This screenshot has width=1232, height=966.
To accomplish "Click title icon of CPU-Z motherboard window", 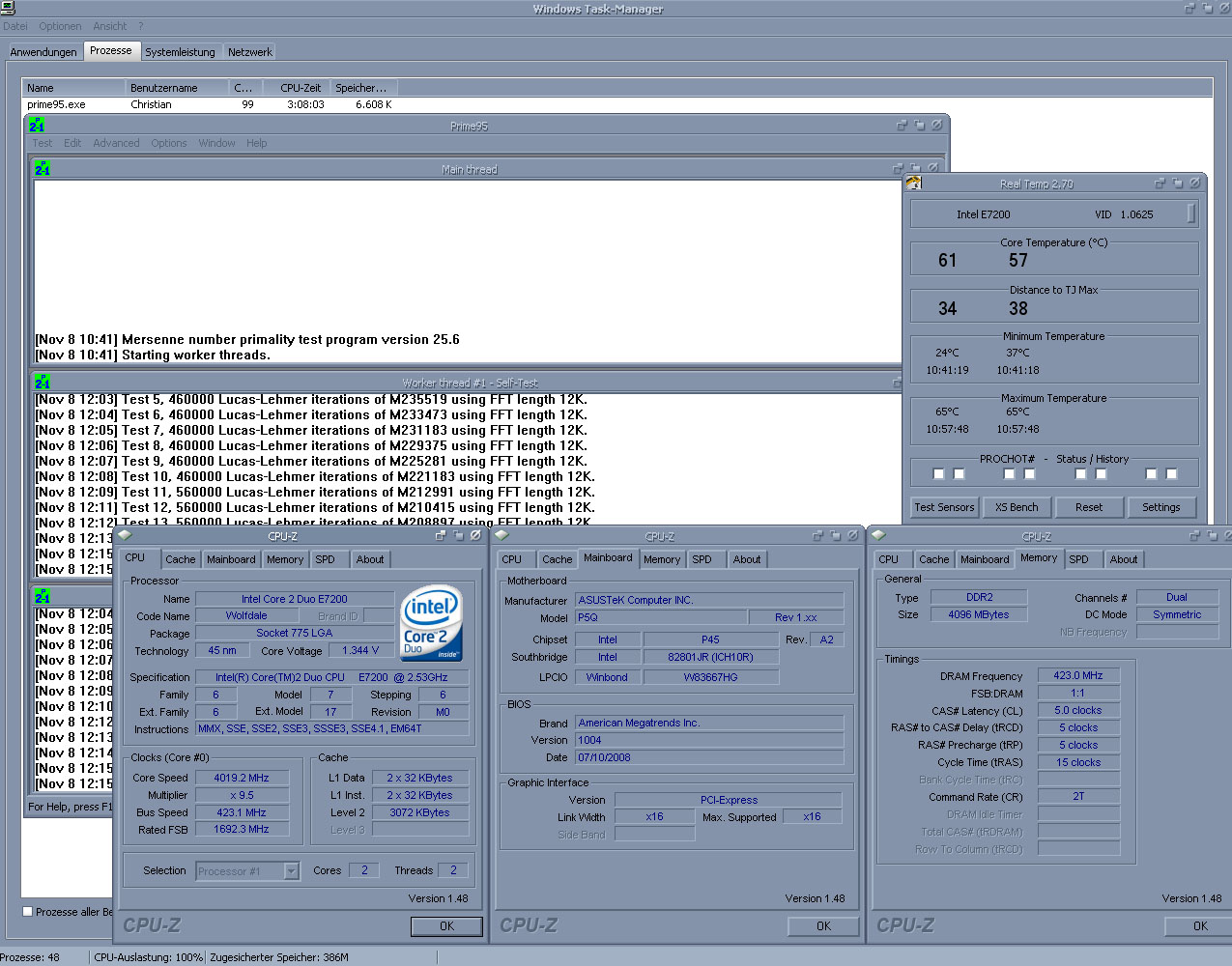I will (501, 535).
